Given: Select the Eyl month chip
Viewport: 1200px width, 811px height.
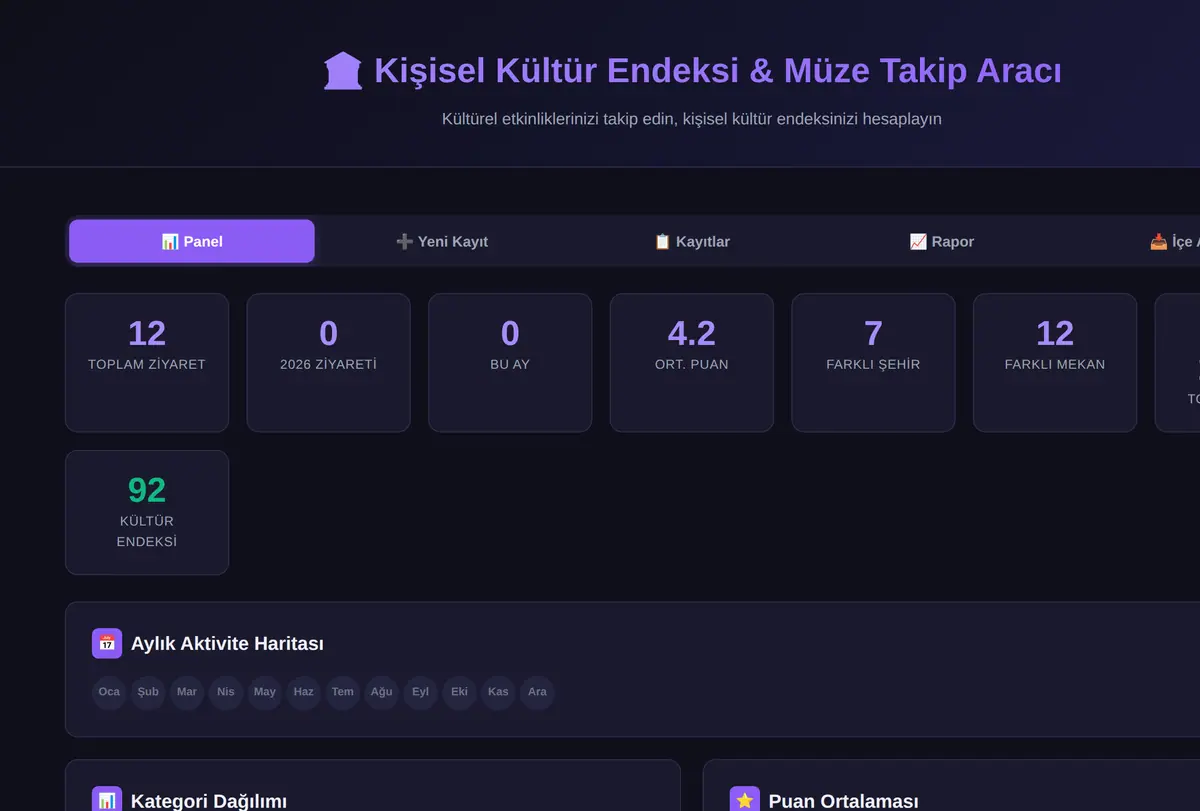Looking at the screenshot, I should 421,692.
